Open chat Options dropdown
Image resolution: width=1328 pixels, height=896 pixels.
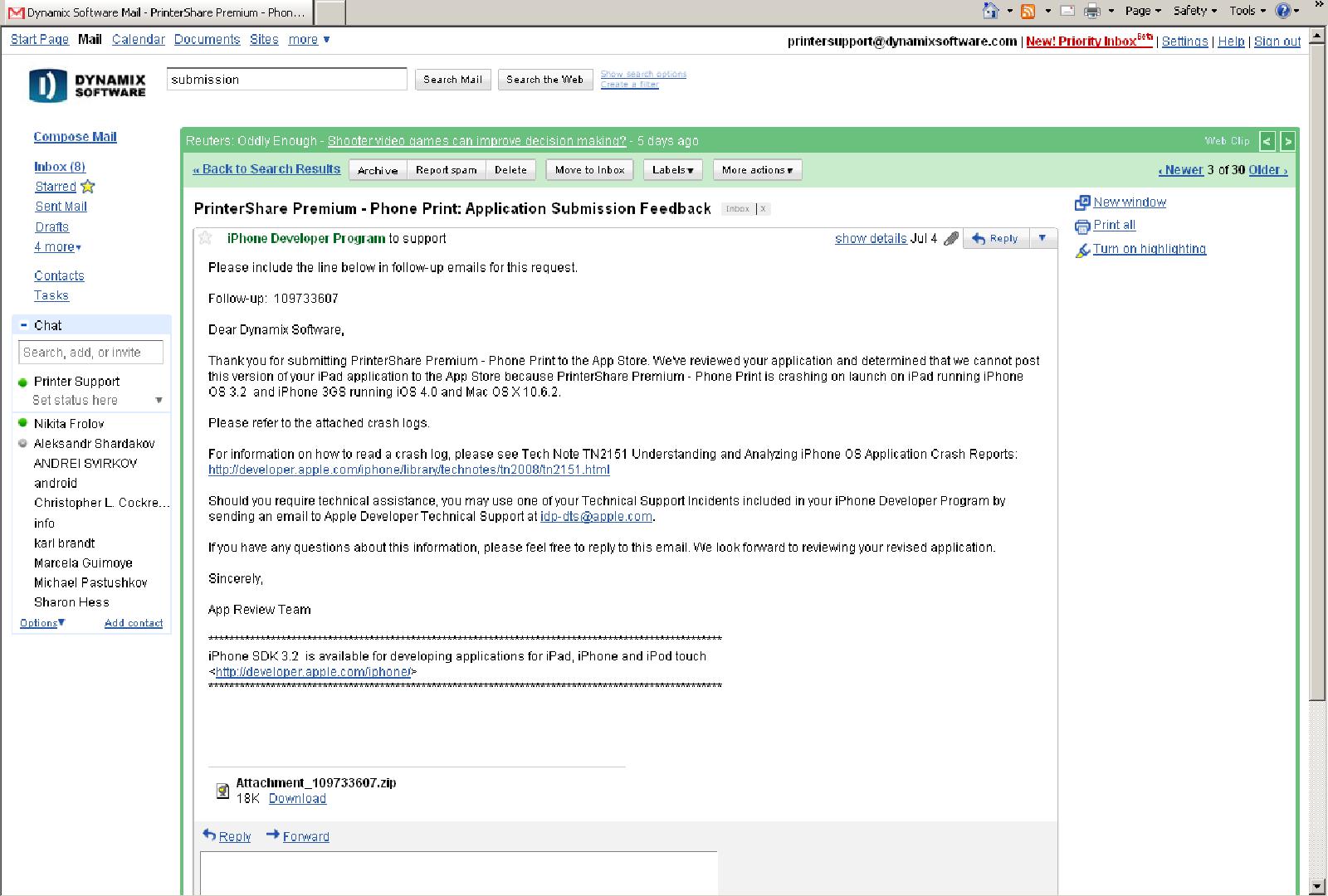click(x=42, y=623)
